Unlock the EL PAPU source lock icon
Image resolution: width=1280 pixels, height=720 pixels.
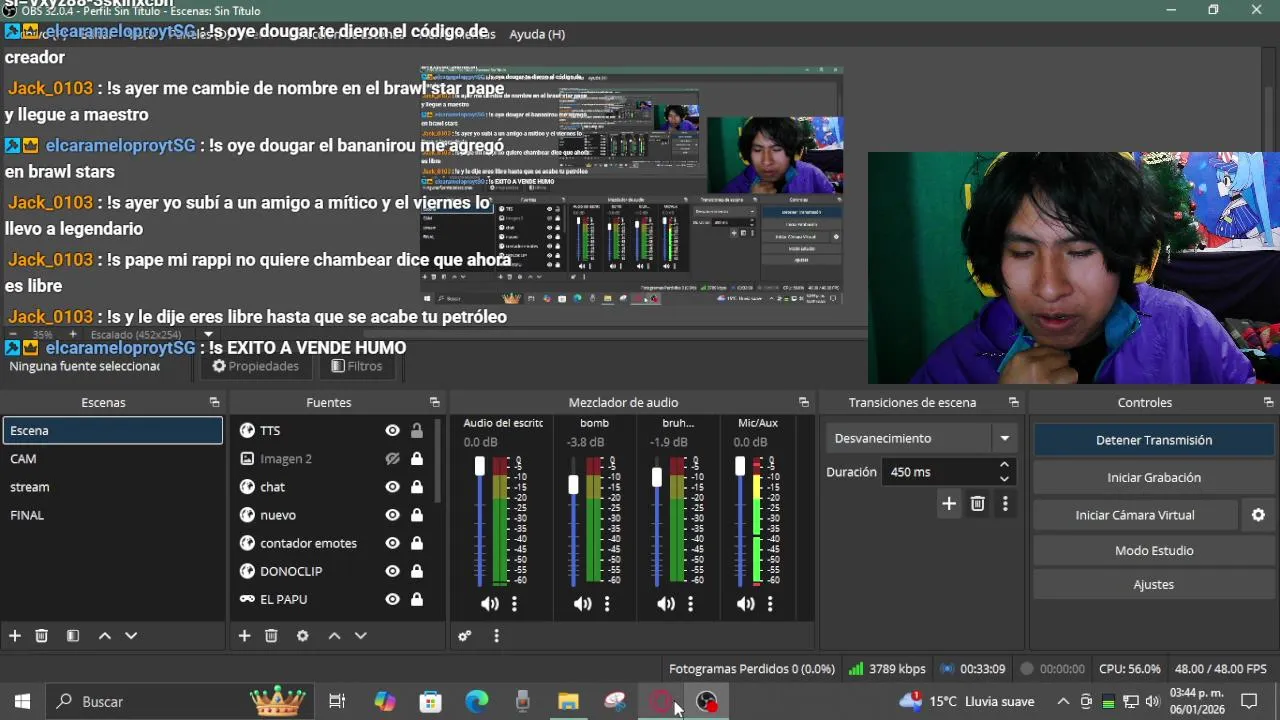tap(416, 599)
